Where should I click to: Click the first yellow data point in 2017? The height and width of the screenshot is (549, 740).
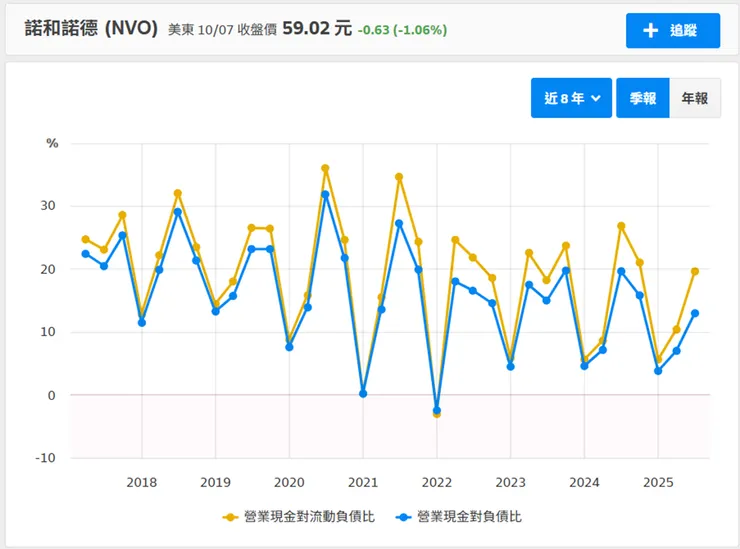(x=85, y=239)
